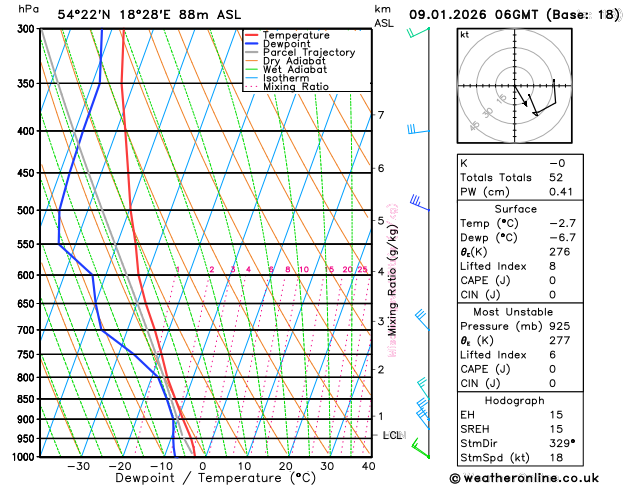Viewport: 629px width, 486px height.
Task: Click the LCL marker label
Action: [x=392, y=435]
